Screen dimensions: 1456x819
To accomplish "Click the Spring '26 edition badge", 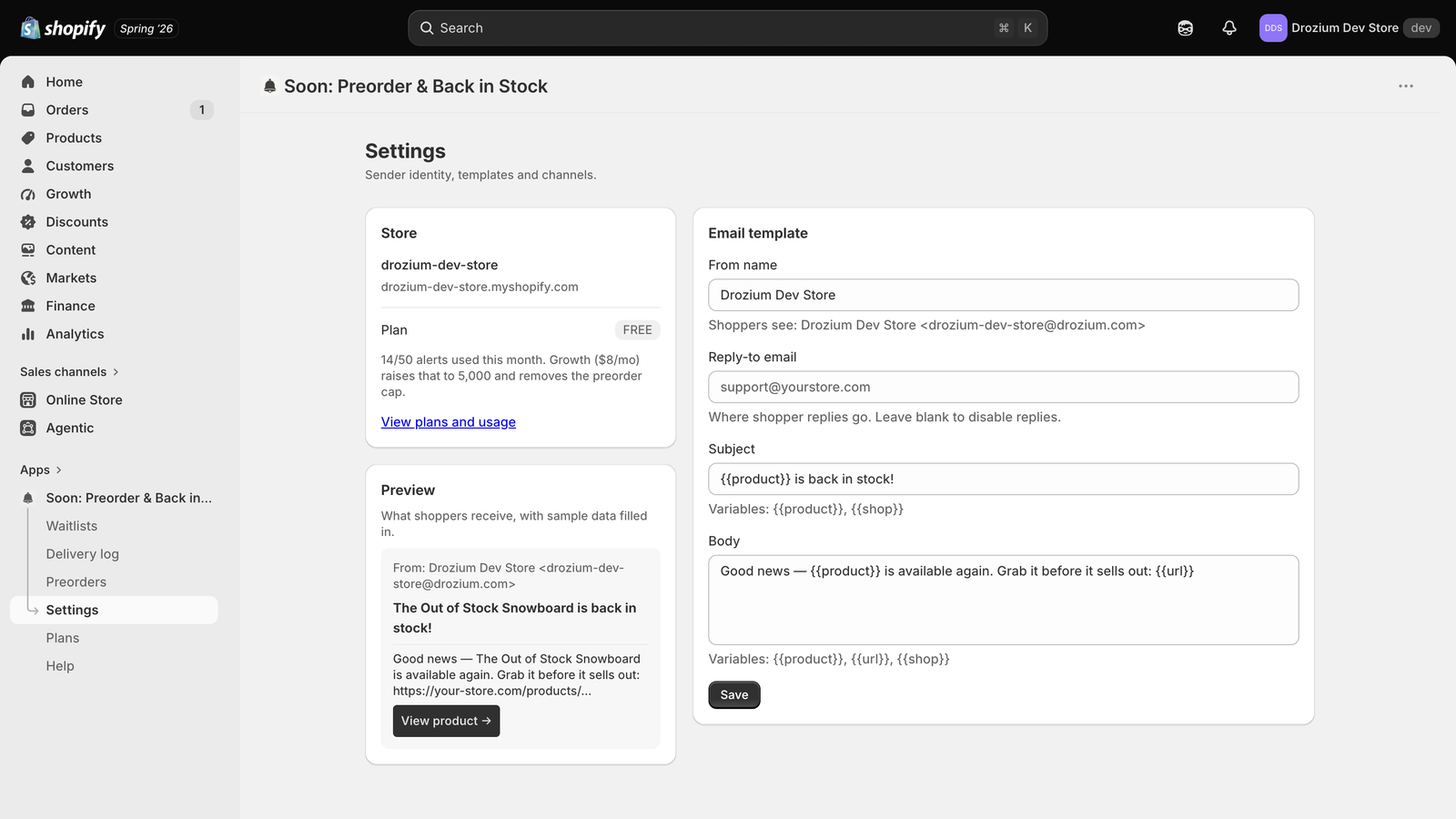I will coord(147,29).
